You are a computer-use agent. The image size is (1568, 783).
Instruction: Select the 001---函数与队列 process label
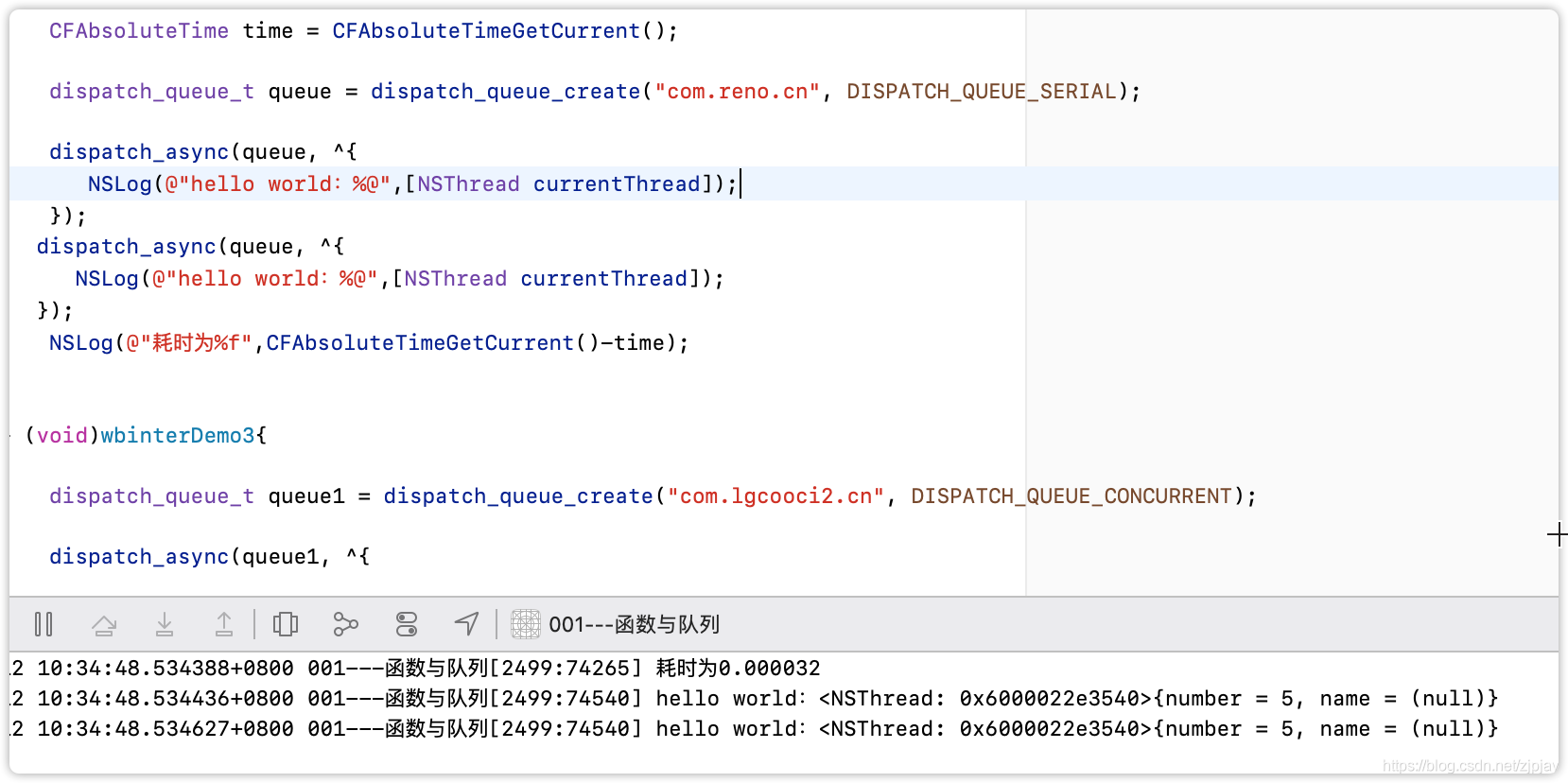634,624
